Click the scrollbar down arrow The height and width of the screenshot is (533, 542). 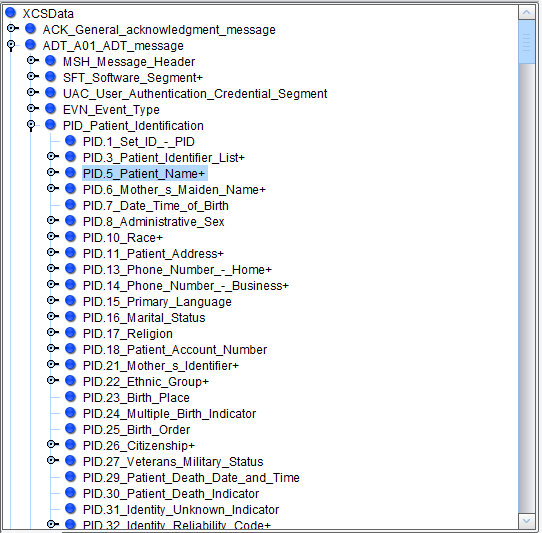click(527, 521)
